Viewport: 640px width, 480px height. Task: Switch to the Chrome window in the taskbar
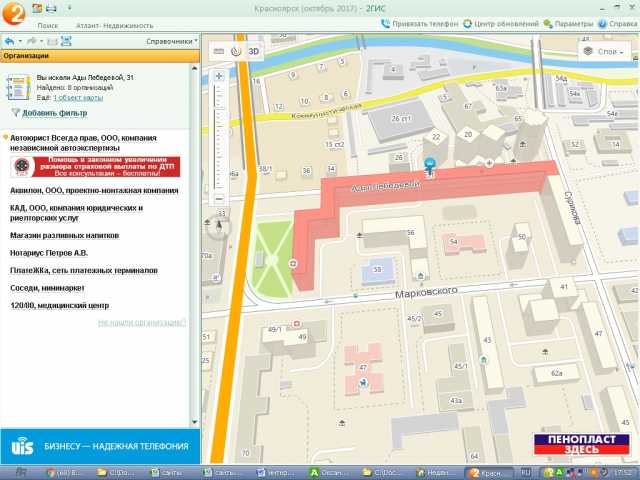[x=65, y=473]
